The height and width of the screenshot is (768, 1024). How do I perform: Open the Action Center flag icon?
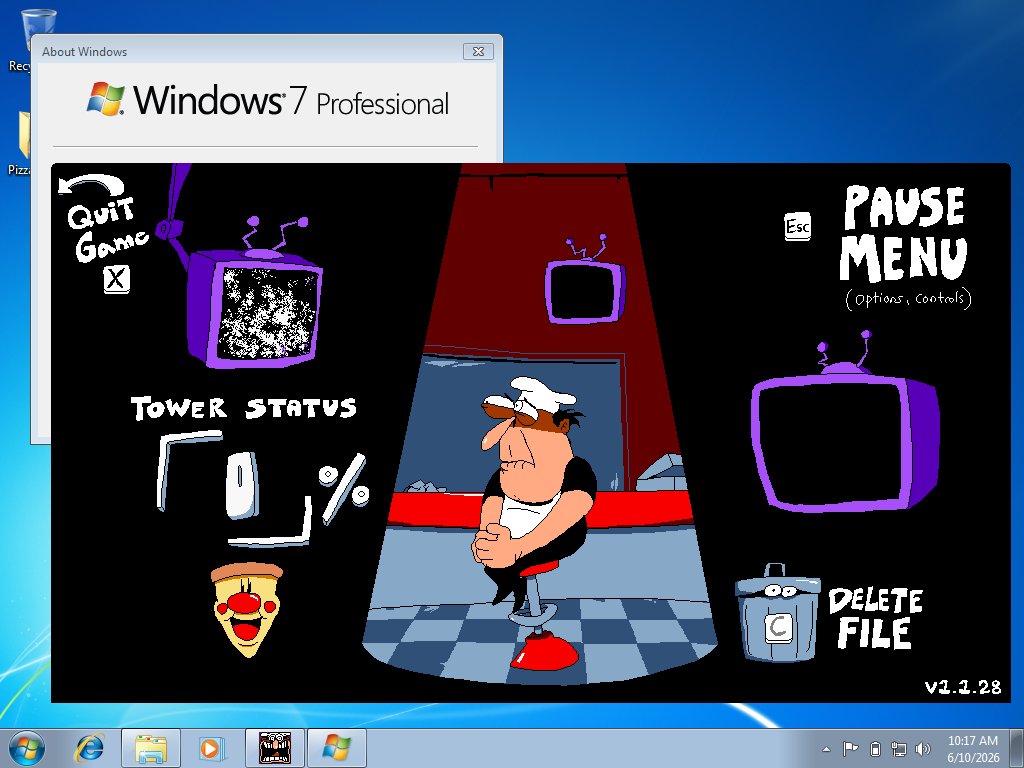(850, 748)
